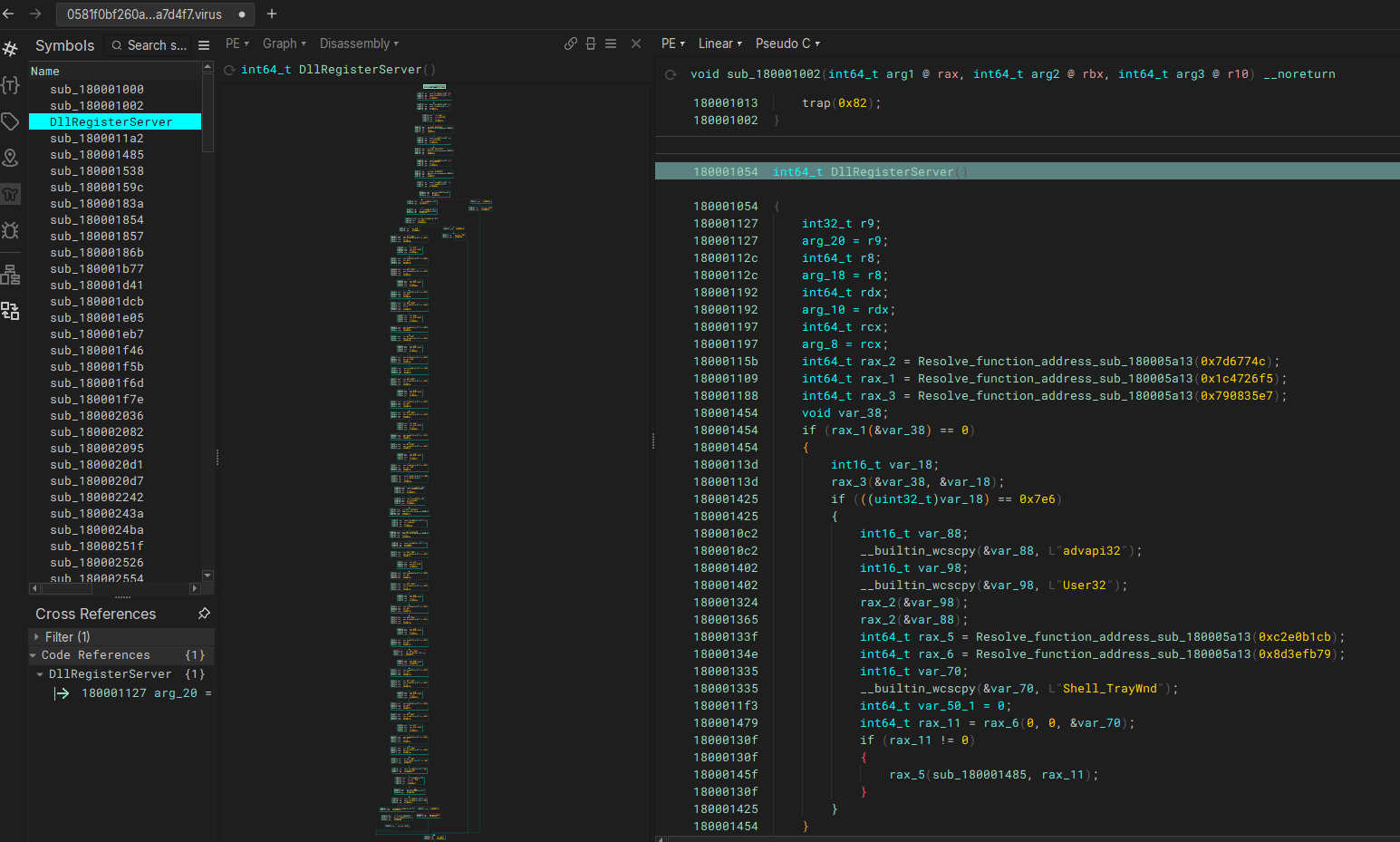Open the Debugger bug sidebar icon

10,230
